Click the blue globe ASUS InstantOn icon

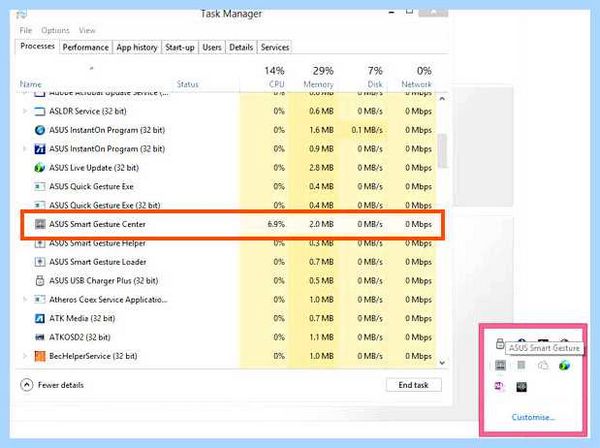pyautogui.click(x=40, y=130)
